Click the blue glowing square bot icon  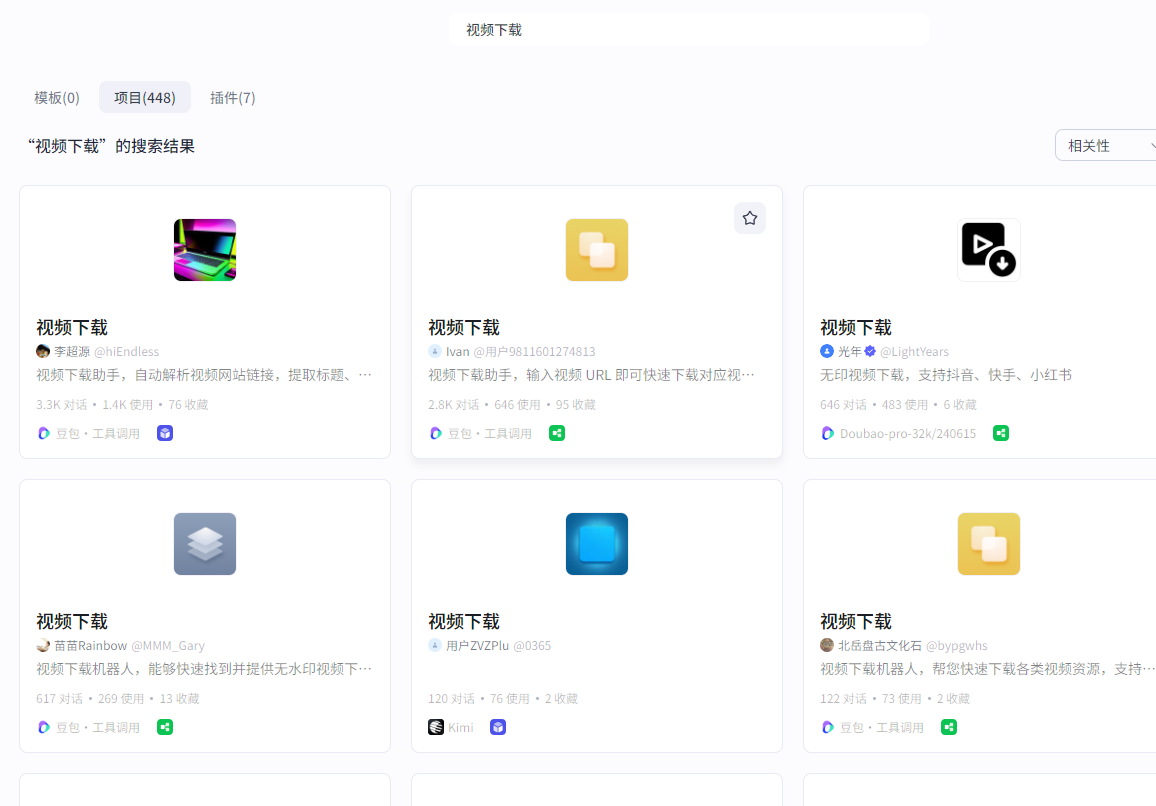point(597,544)
